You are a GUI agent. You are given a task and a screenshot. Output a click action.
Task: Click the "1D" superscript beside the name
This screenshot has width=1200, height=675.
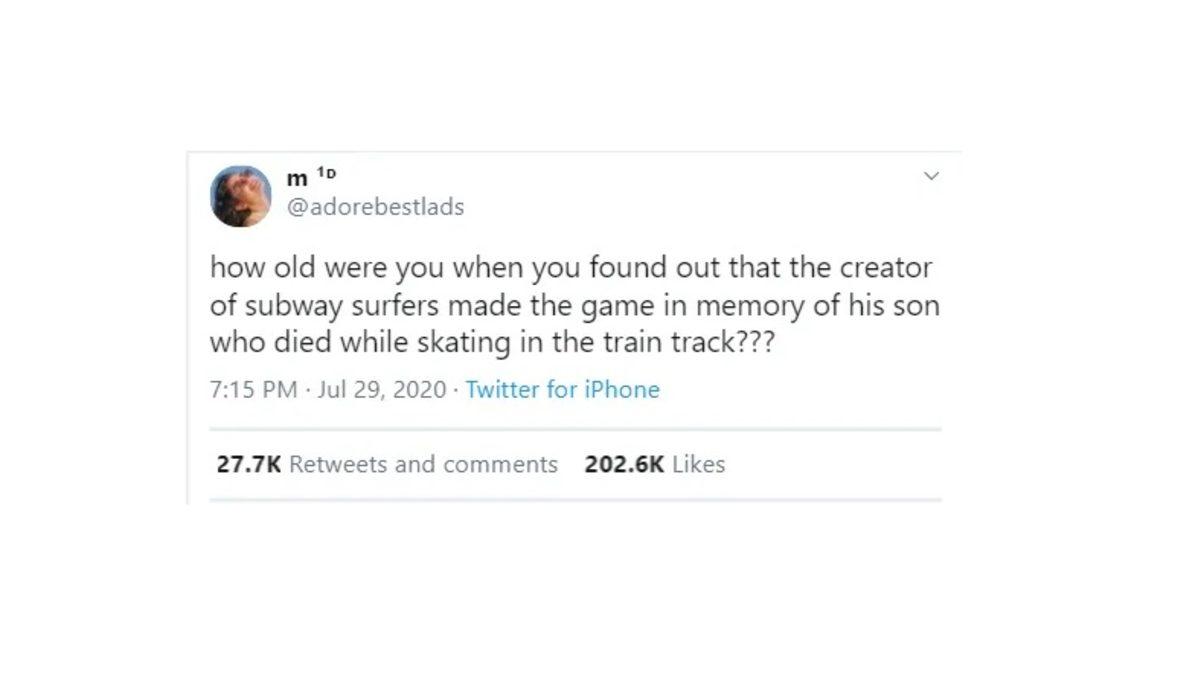pyautogui.click(x=326, y=173)
